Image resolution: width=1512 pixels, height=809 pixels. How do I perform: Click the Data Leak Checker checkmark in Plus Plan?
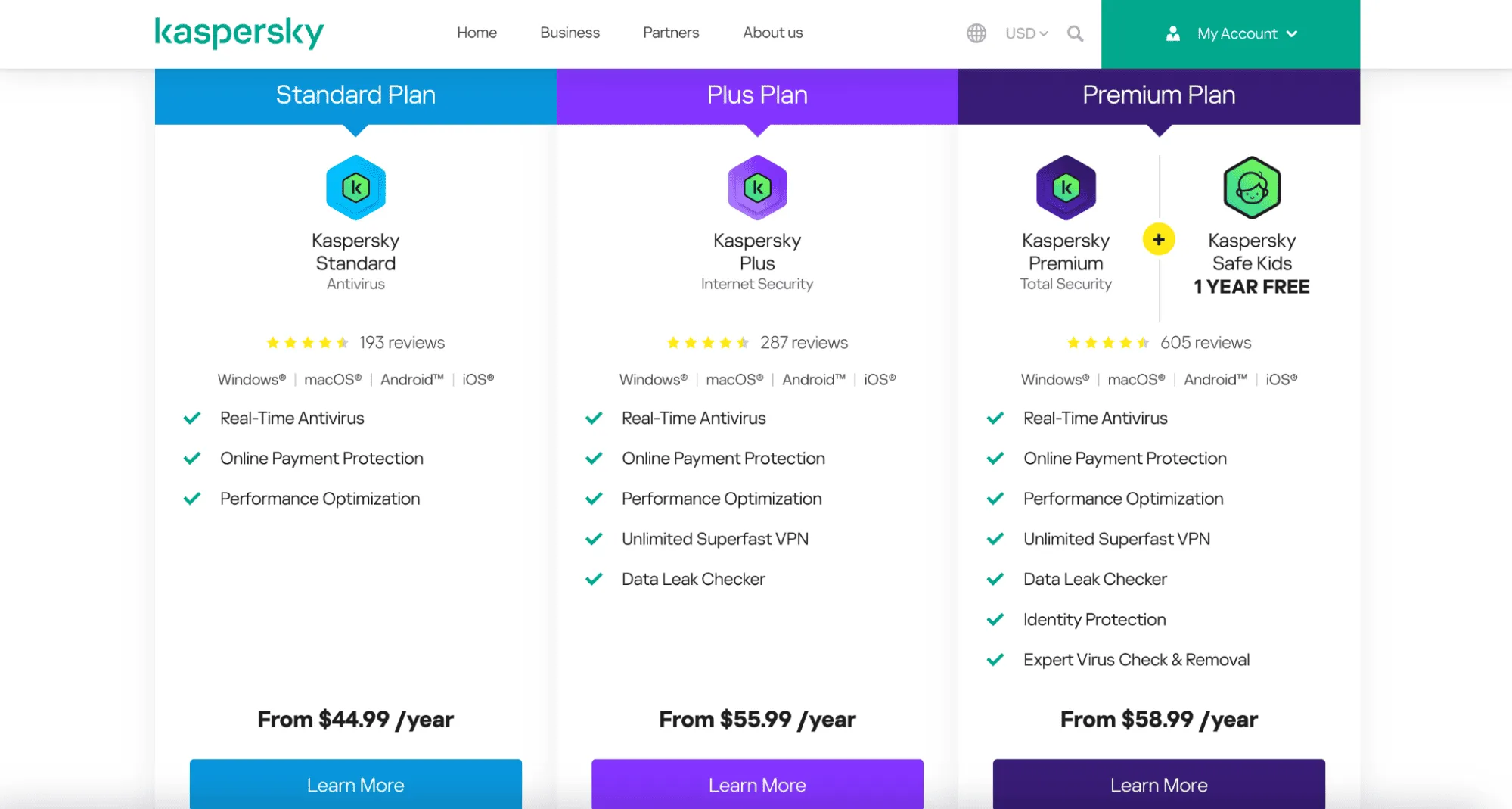(x=594, y=579)
